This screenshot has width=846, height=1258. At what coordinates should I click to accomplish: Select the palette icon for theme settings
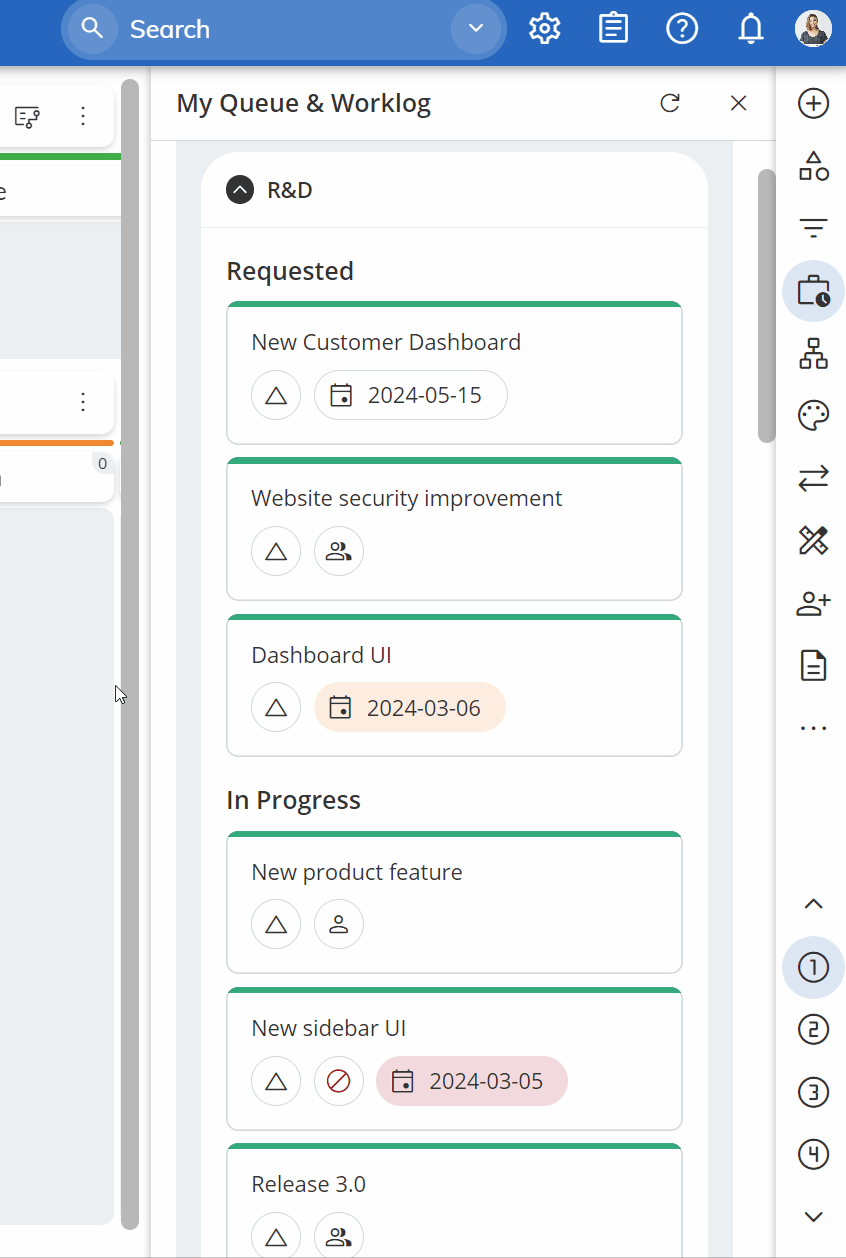(813, 415)
